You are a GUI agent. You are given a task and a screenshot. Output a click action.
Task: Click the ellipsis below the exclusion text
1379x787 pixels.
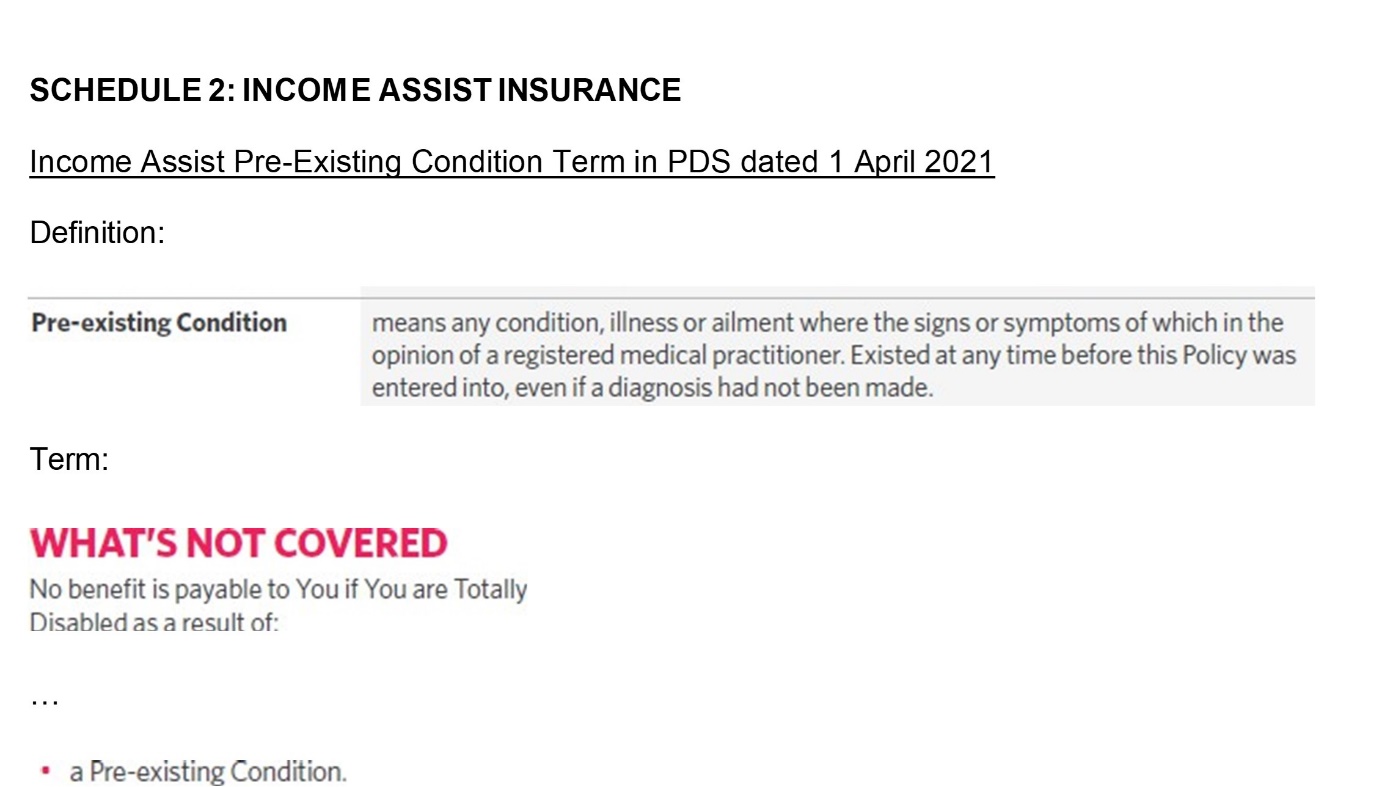coord(45,701)
